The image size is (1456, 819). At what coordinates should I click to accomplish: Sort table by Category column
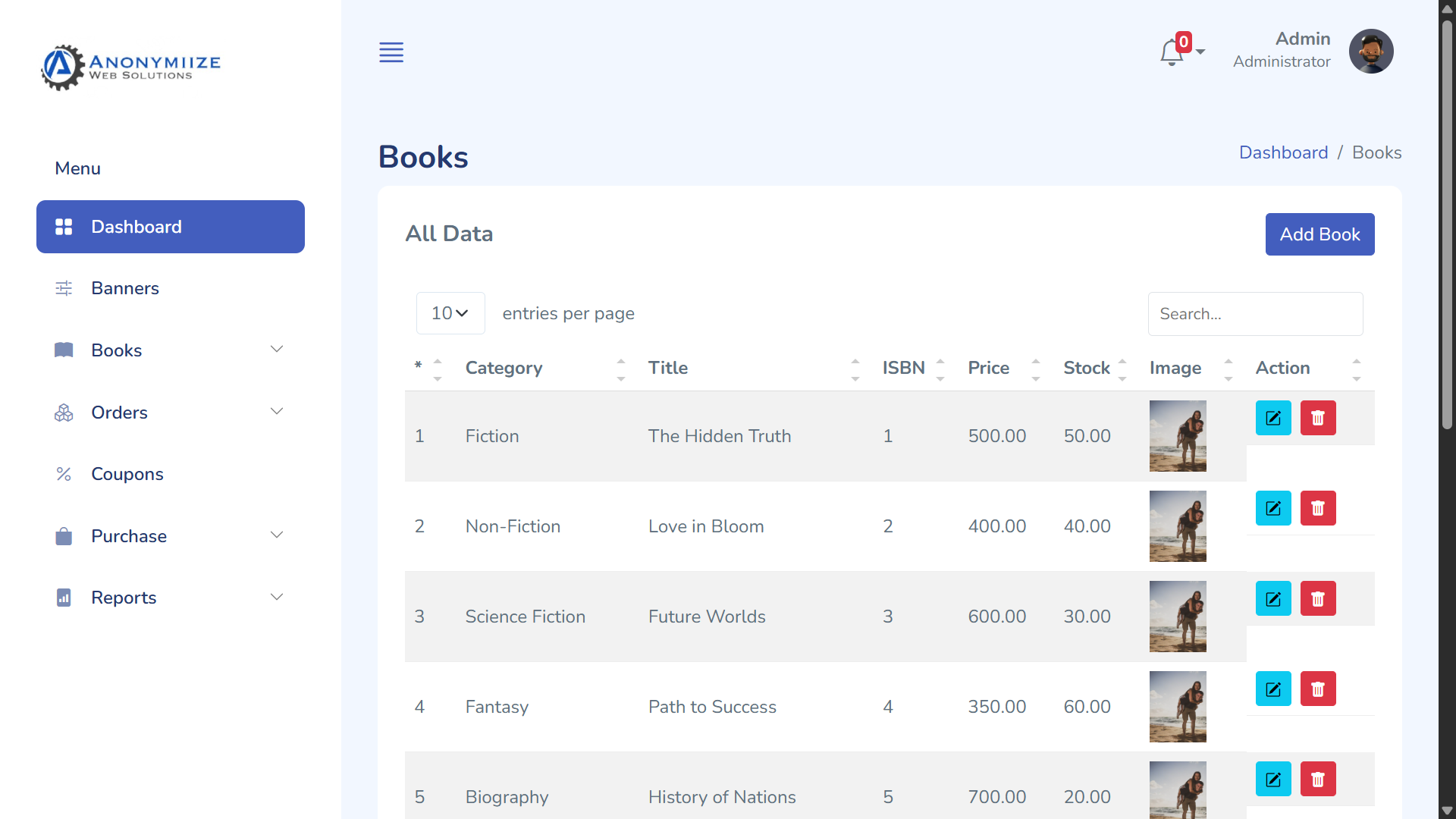point(546,368)
